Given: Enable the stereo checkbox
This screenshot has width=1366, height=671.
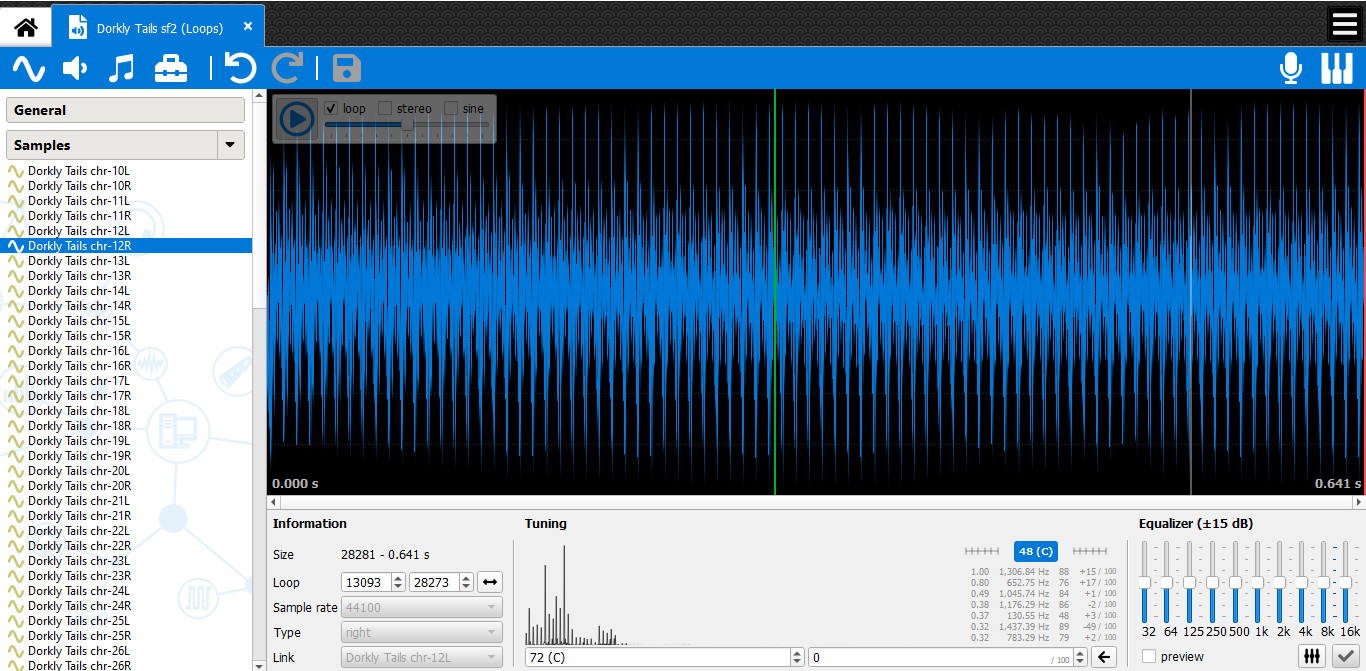Looking at the screenshot, I should 385,108.
